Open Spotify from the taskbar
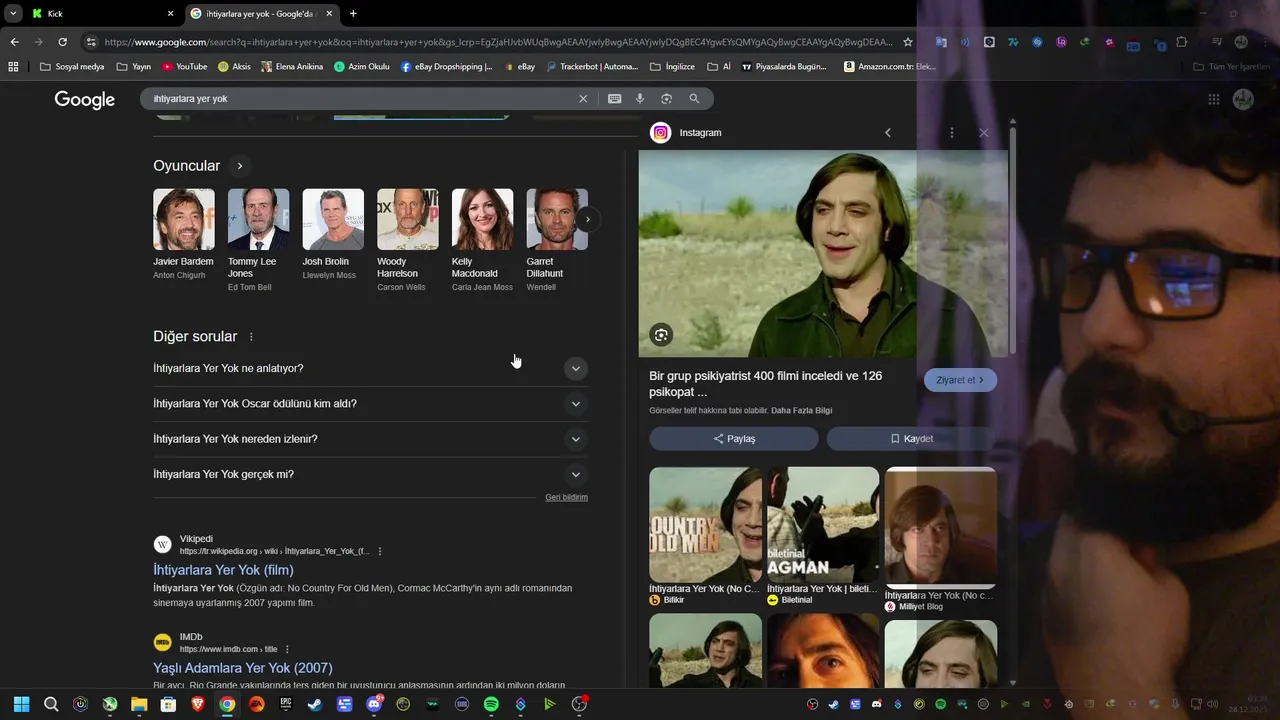The width and height of the screenshot is (1280, 720). [x=491, y=704]
